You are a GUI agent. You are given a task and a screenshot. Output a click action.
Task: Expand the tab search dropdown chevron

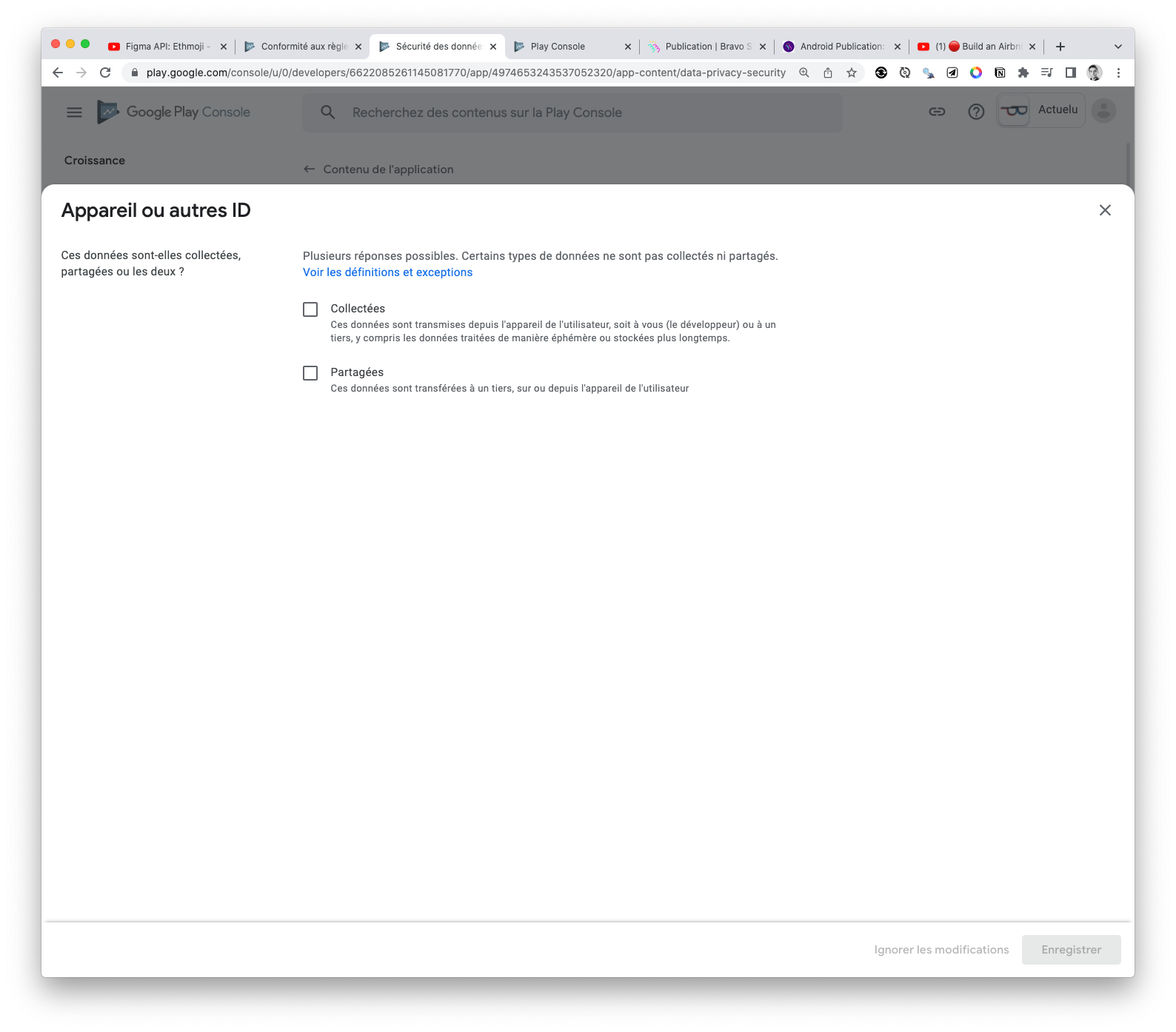[x=1118, y=47]
